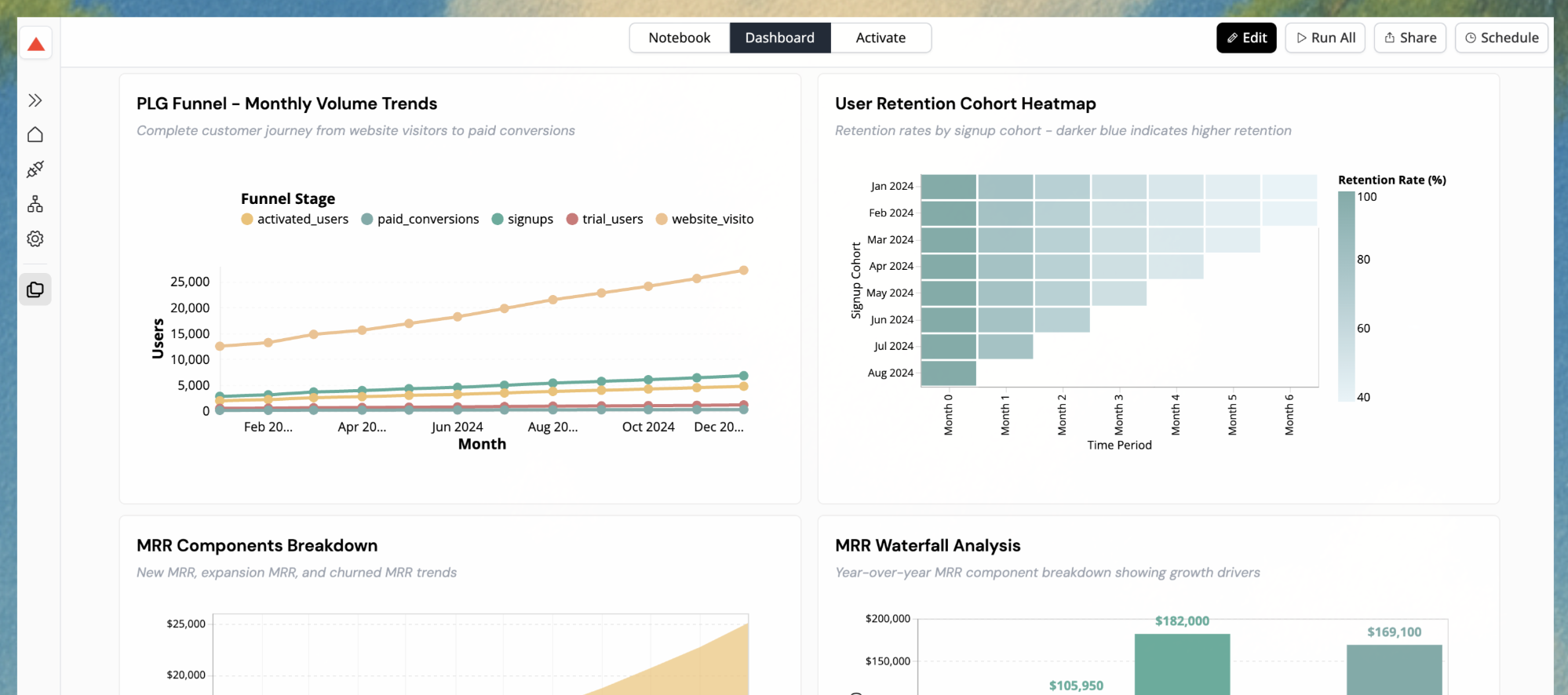Viewport: 1568px width, 695px height.
Task: Click the '$25,000' MRR axis label
Action: point(186,624)
